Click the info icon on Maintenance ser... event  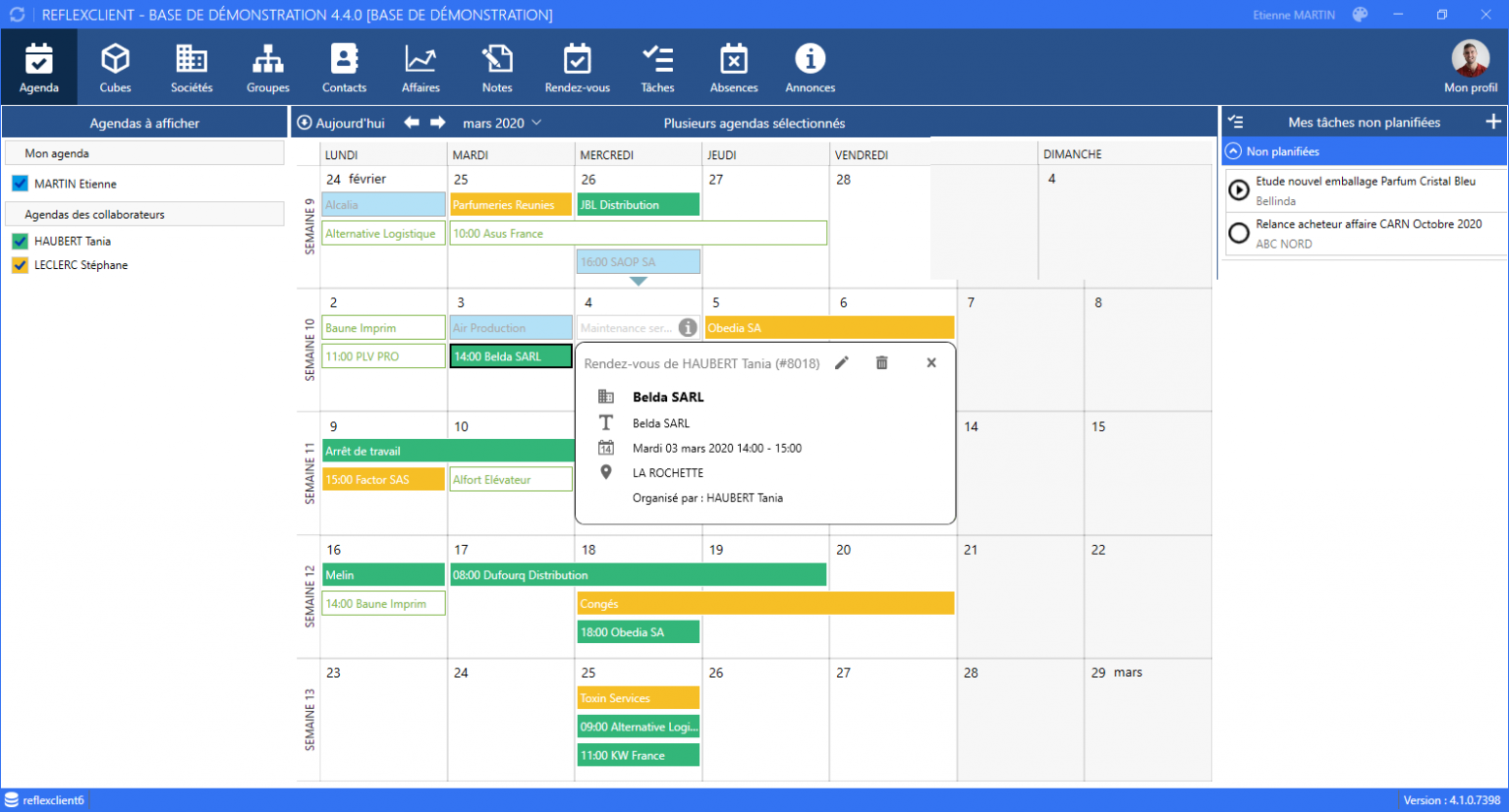click(x=689, y=328)
